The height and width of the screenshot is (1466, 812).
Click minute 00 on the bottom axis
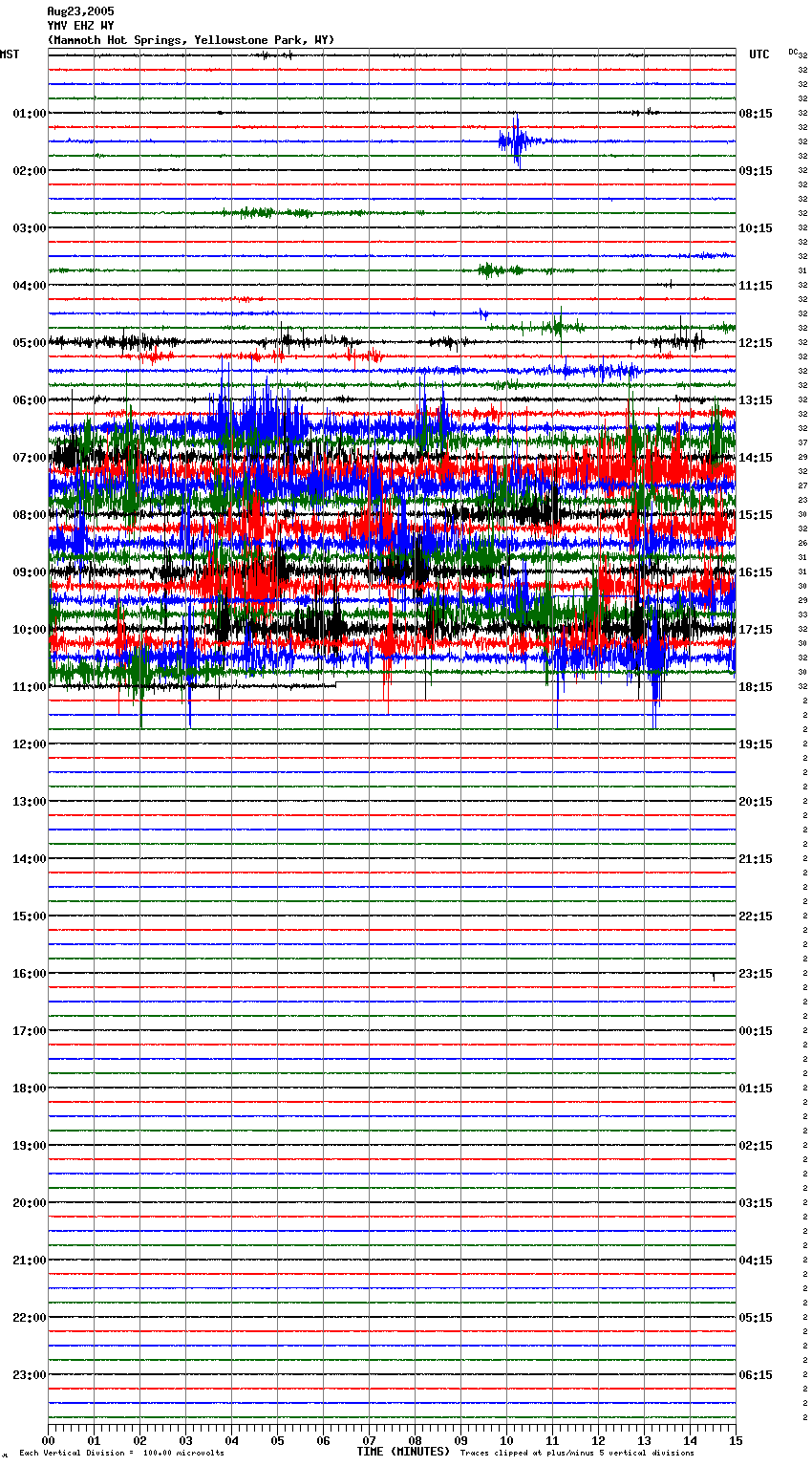pos(48,1440)
